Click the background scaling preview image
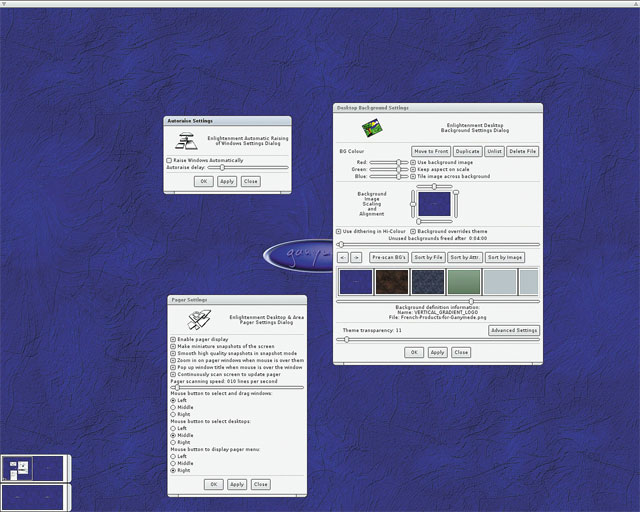The image size is (640, 512). click(x=434, y=204)
